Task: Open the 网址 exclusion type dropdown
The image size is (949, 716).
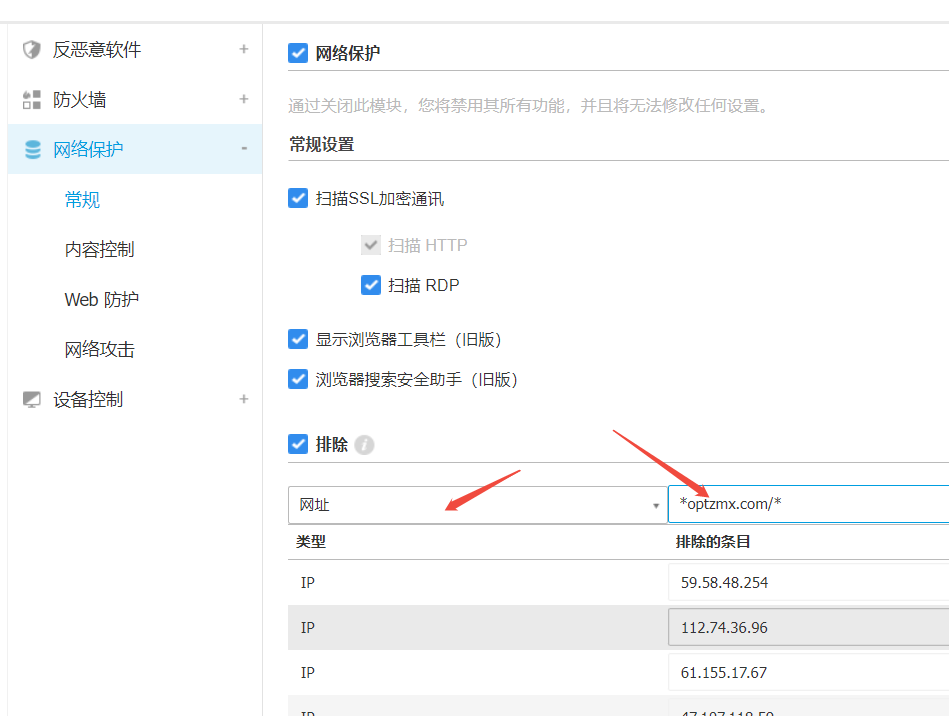Action: click(477, 505)
